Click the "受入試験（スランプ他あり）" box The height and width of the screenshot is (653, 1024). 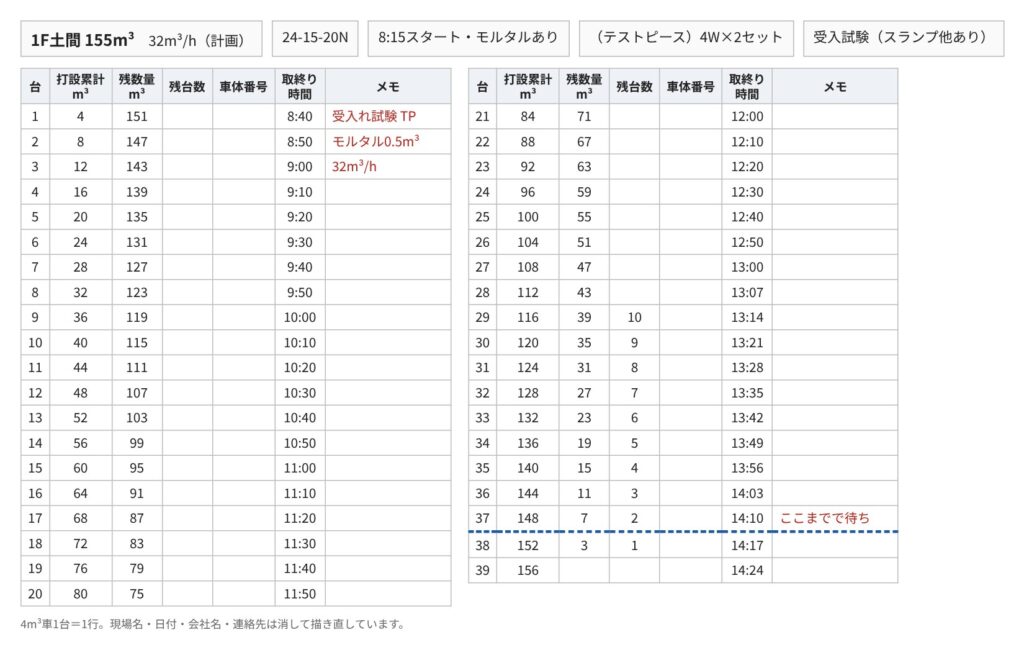[x=903, y=38]
